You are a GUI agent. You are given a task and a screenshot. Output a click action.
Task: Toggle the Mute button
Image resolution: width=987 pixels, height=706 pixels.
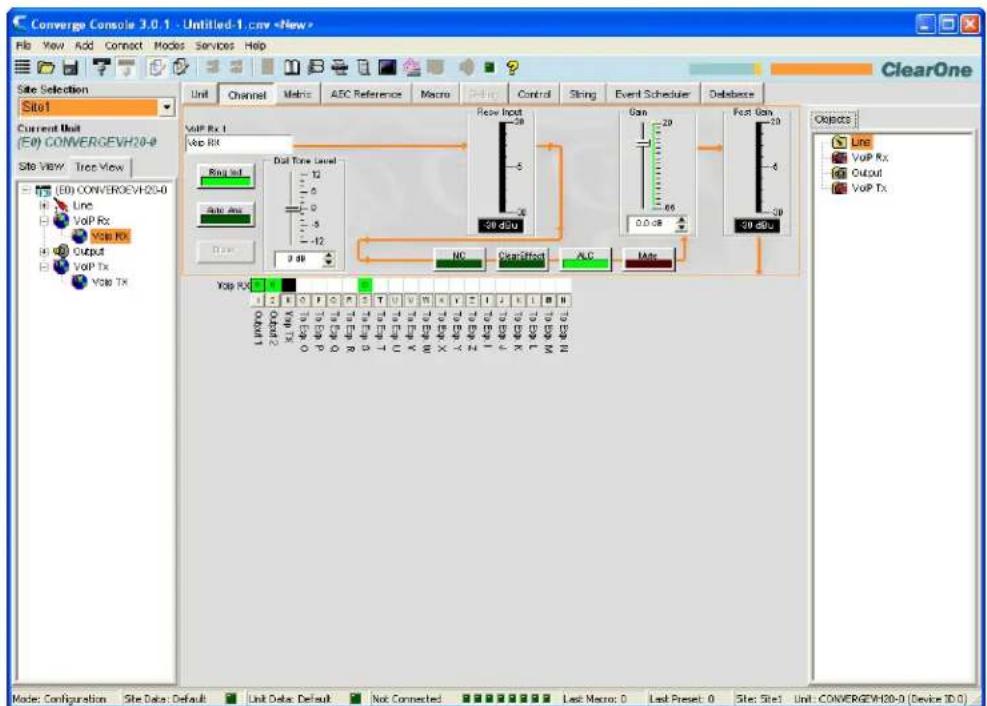(x=648, y=259)
